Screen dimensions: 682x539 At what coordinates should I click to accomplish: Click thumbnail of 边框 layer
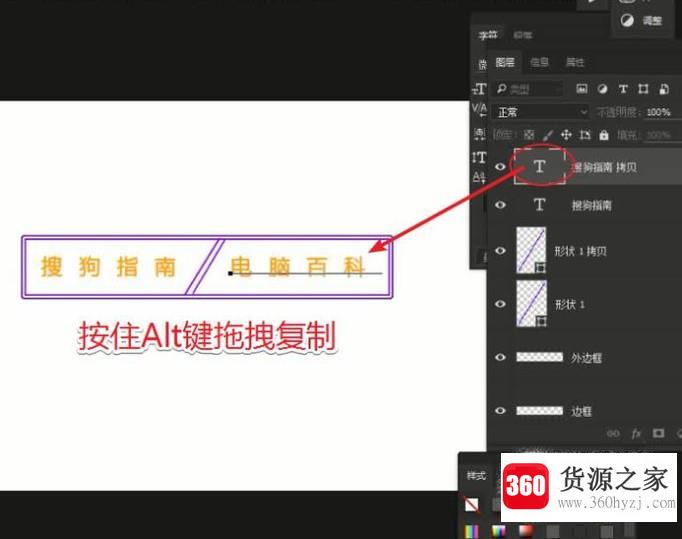(x=539, y=410)
